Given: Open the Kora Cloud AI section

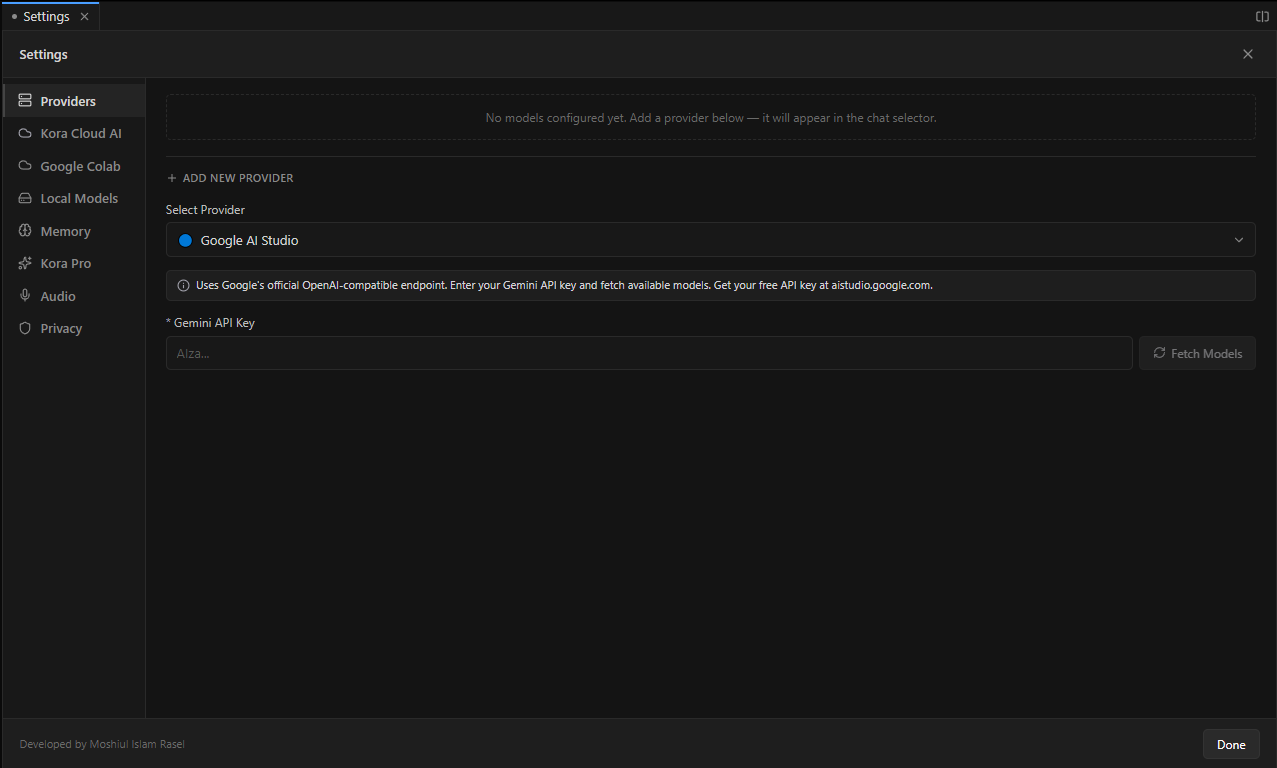Looking at the screenshot, I should (74, 133).
